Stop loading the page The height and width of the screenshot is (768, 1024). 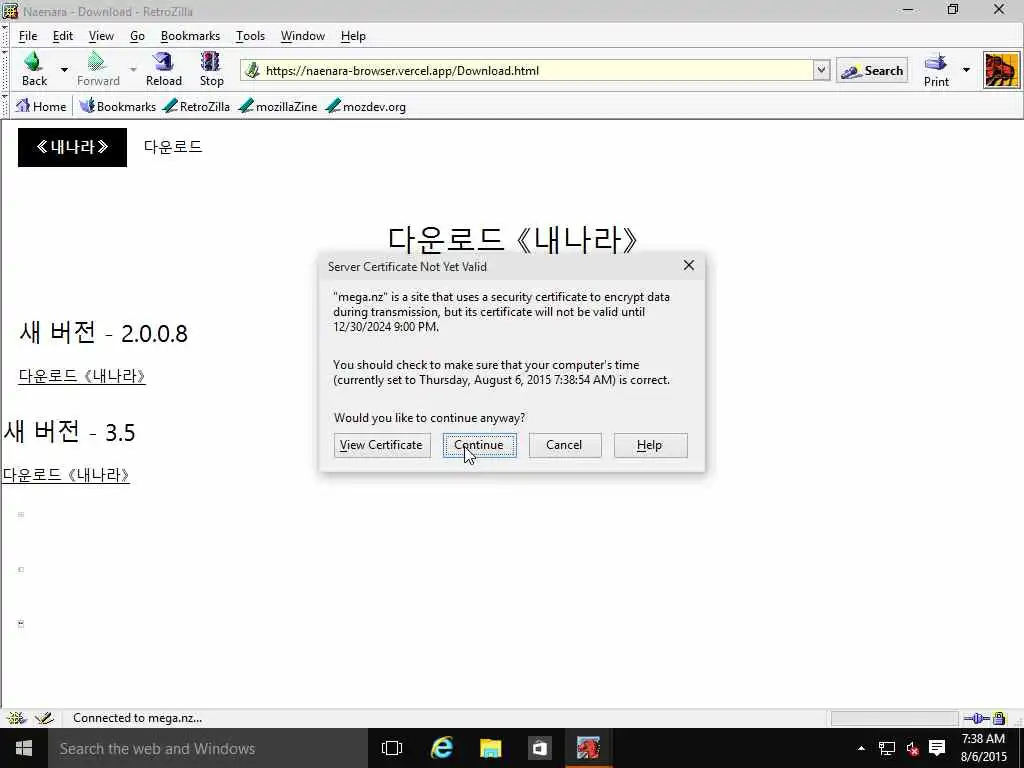tap(211, 69)
